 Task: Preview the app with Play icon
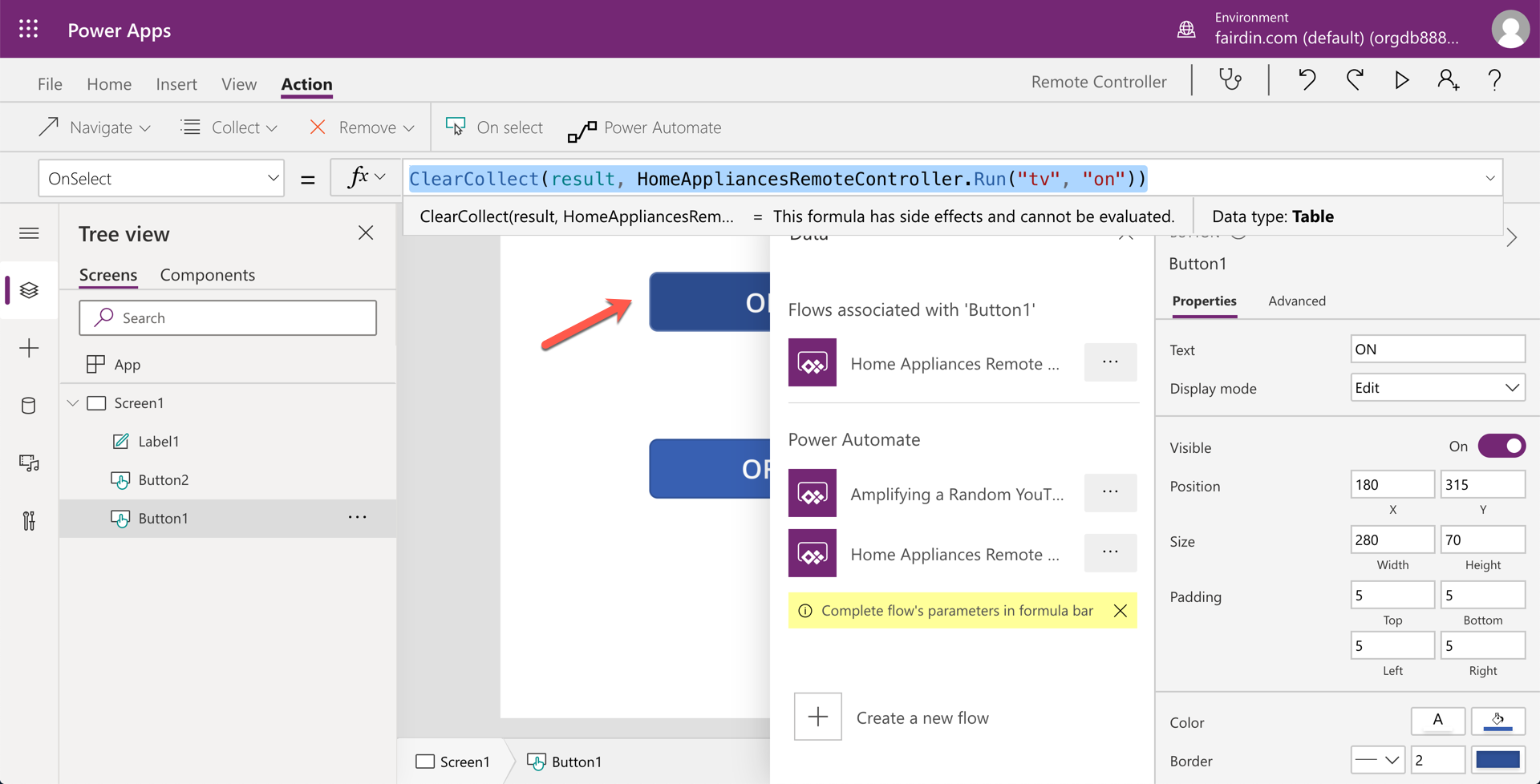coord(1401,80)
